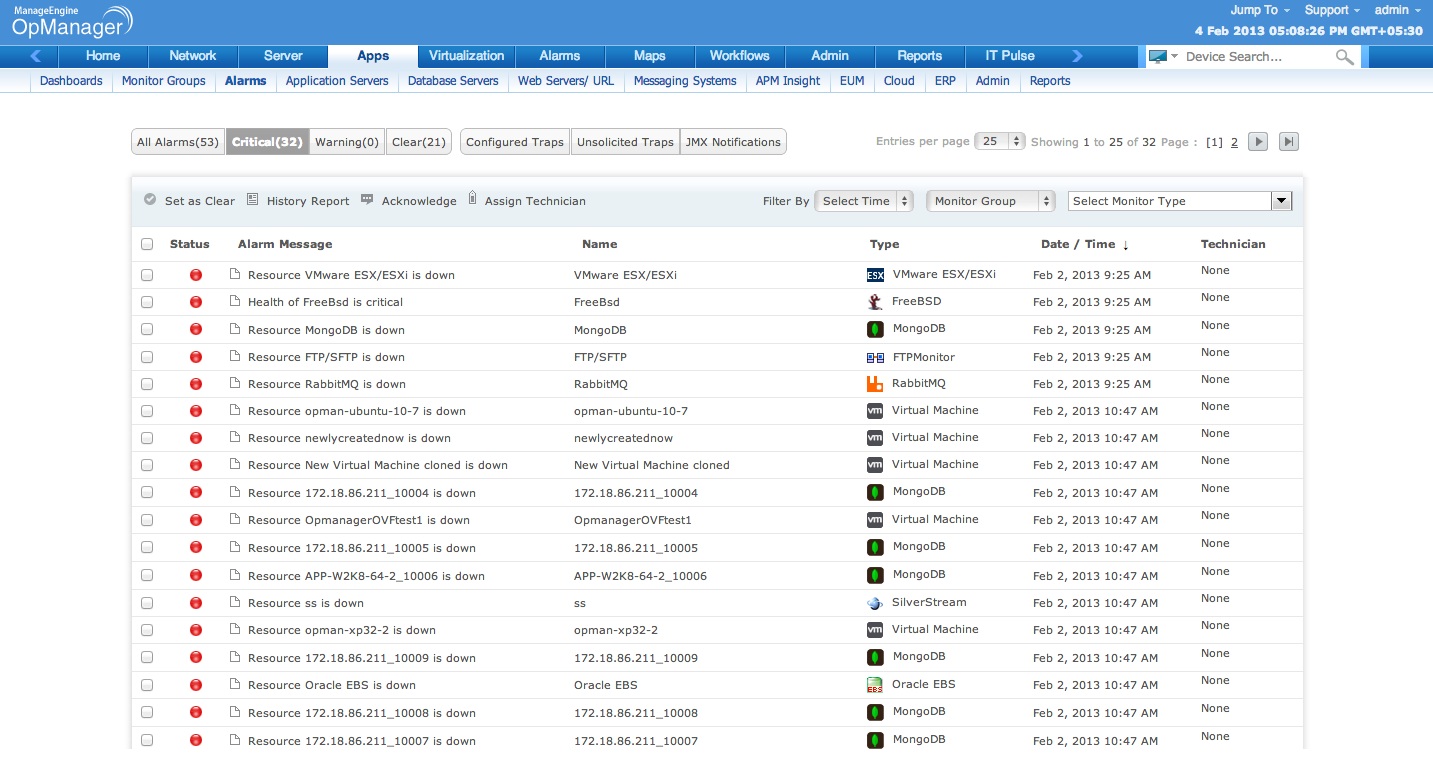
Task: Click the RabbitMQ type icon
Action: (x=875, y=384)
